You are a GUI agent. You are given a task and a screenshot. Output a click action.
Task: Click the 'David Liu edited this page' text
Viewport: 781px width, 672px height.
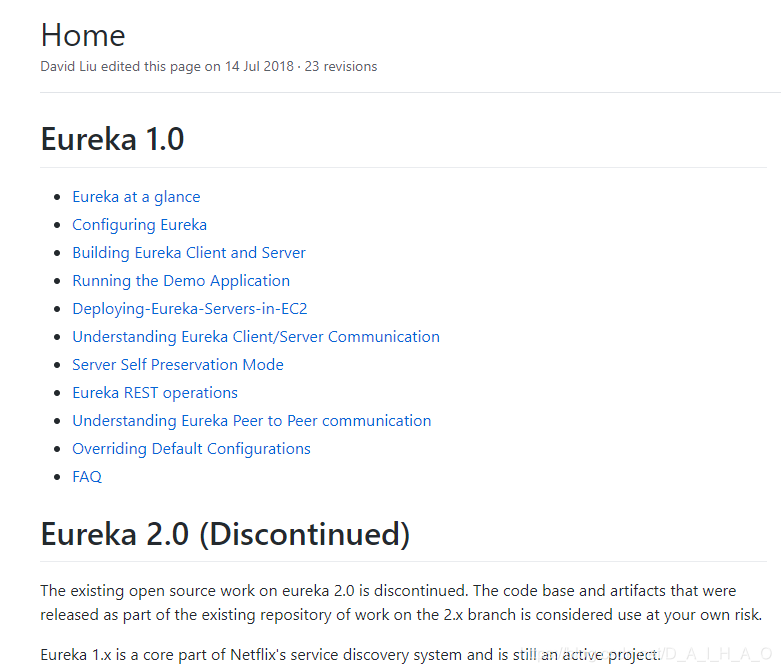tap(122, 66)
